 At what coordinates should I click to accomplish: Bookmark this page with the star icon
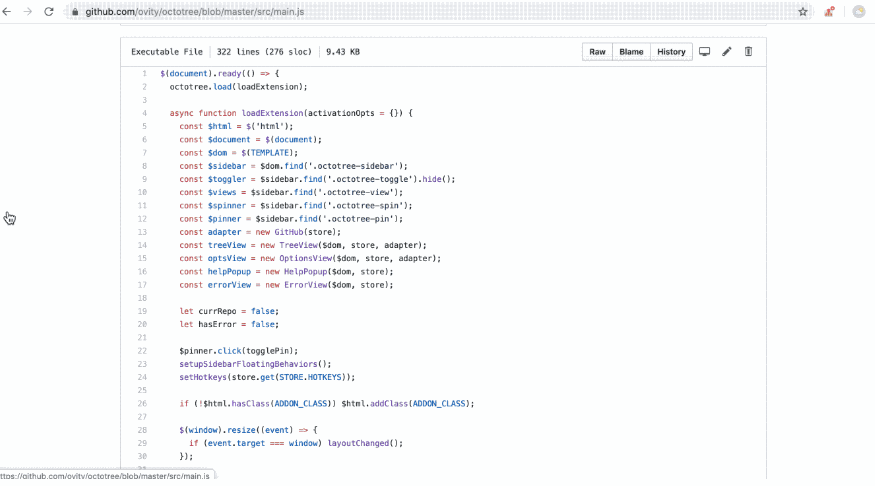pos(802,12)
